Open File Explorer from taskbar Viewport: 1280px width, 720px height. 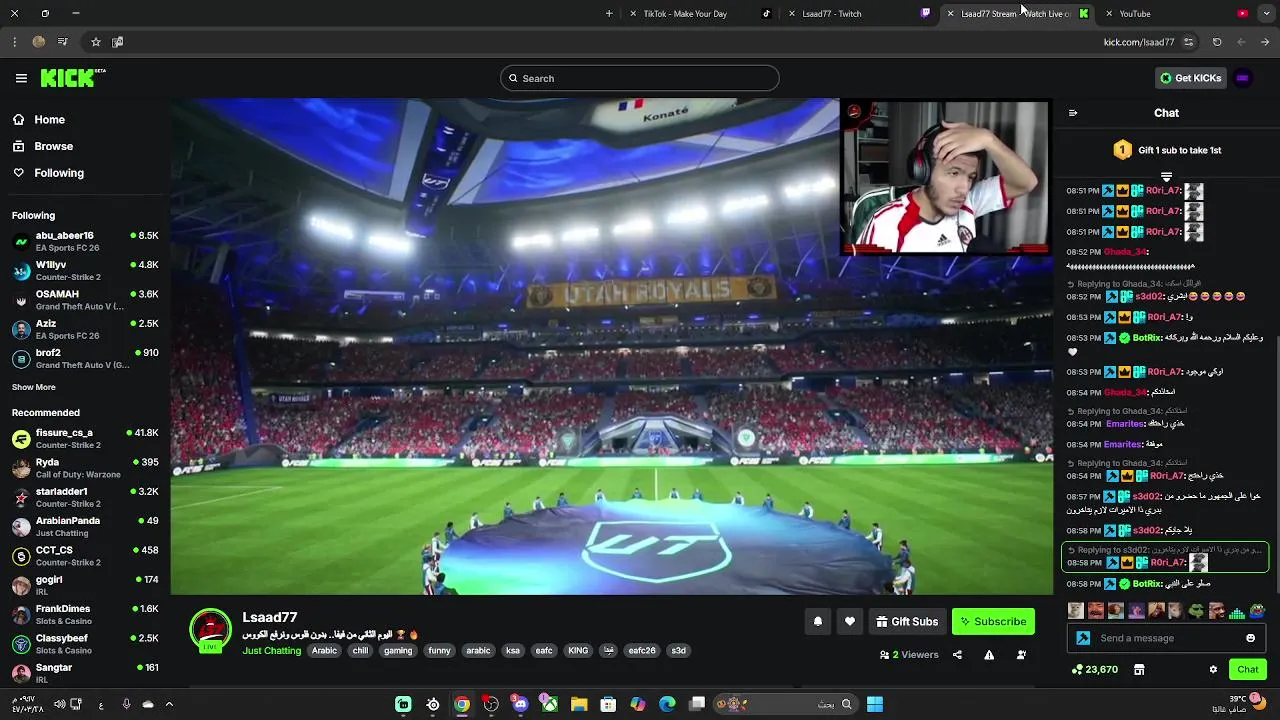[x=579, y=704]
